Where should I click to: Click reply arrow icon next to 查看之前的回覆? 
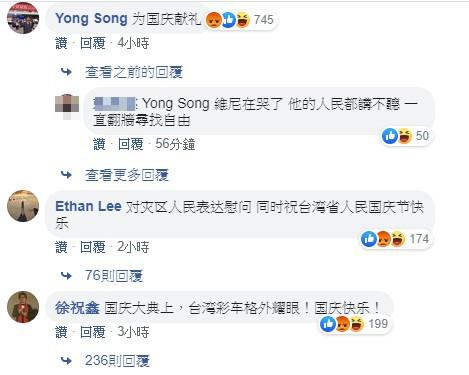66,72
